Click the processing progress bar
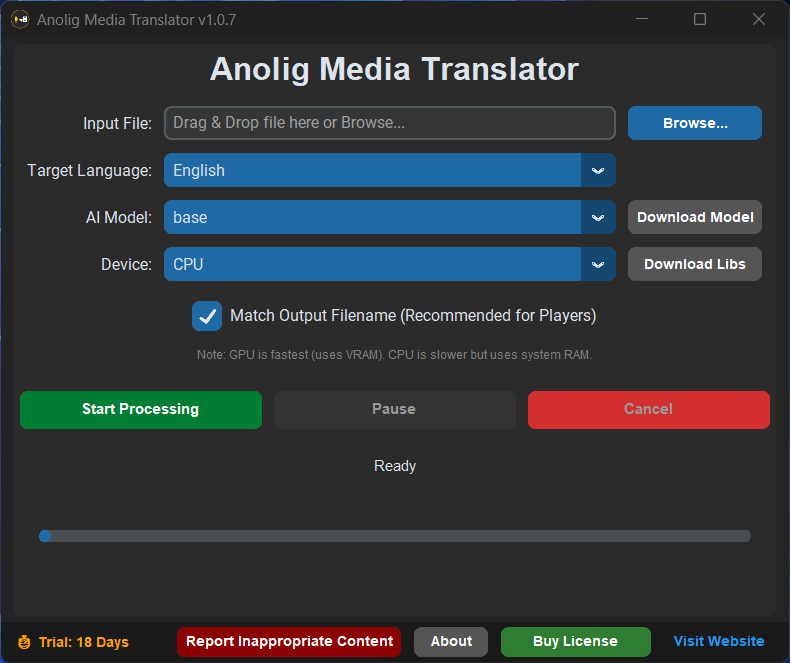Image resolution: width=790 pixels, height=663 pixels. 395,536
